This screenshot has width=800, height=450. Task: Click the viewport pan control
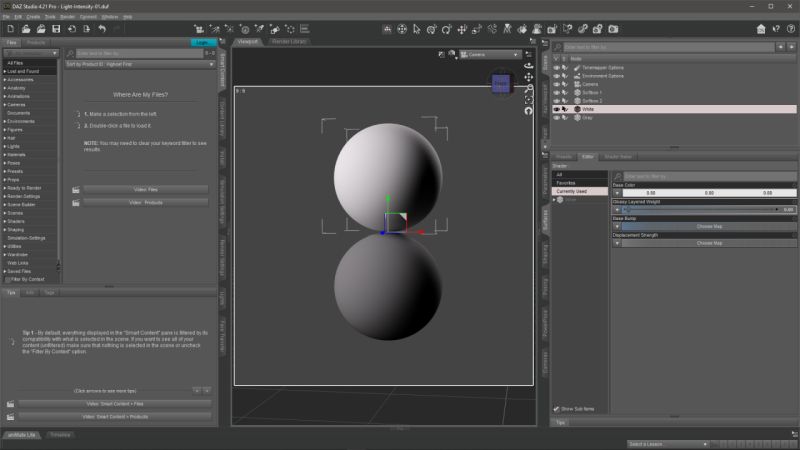(x=529, y=77)
